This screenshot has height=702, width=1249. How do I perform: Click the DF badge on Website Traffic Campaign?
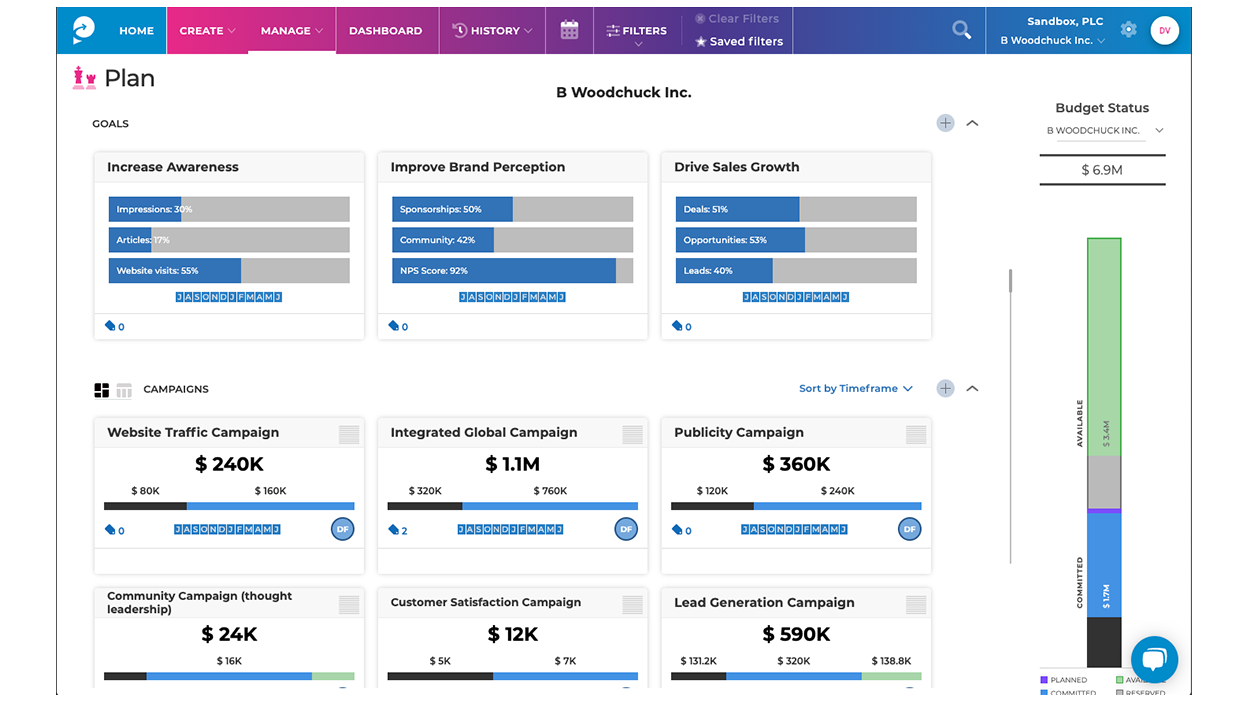342,529
